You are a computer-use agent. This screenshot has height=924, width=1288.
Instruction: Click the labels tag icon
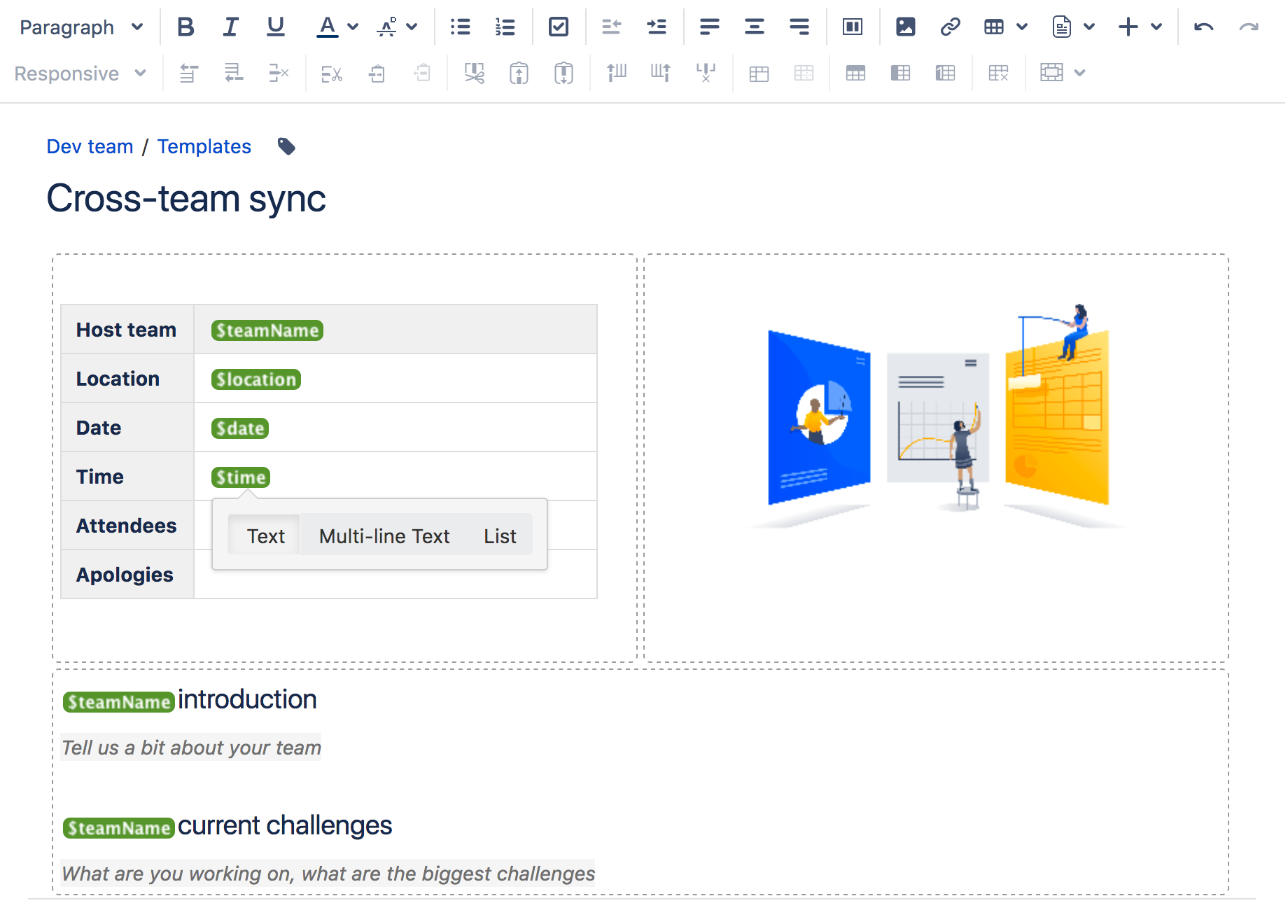(286, 146)
